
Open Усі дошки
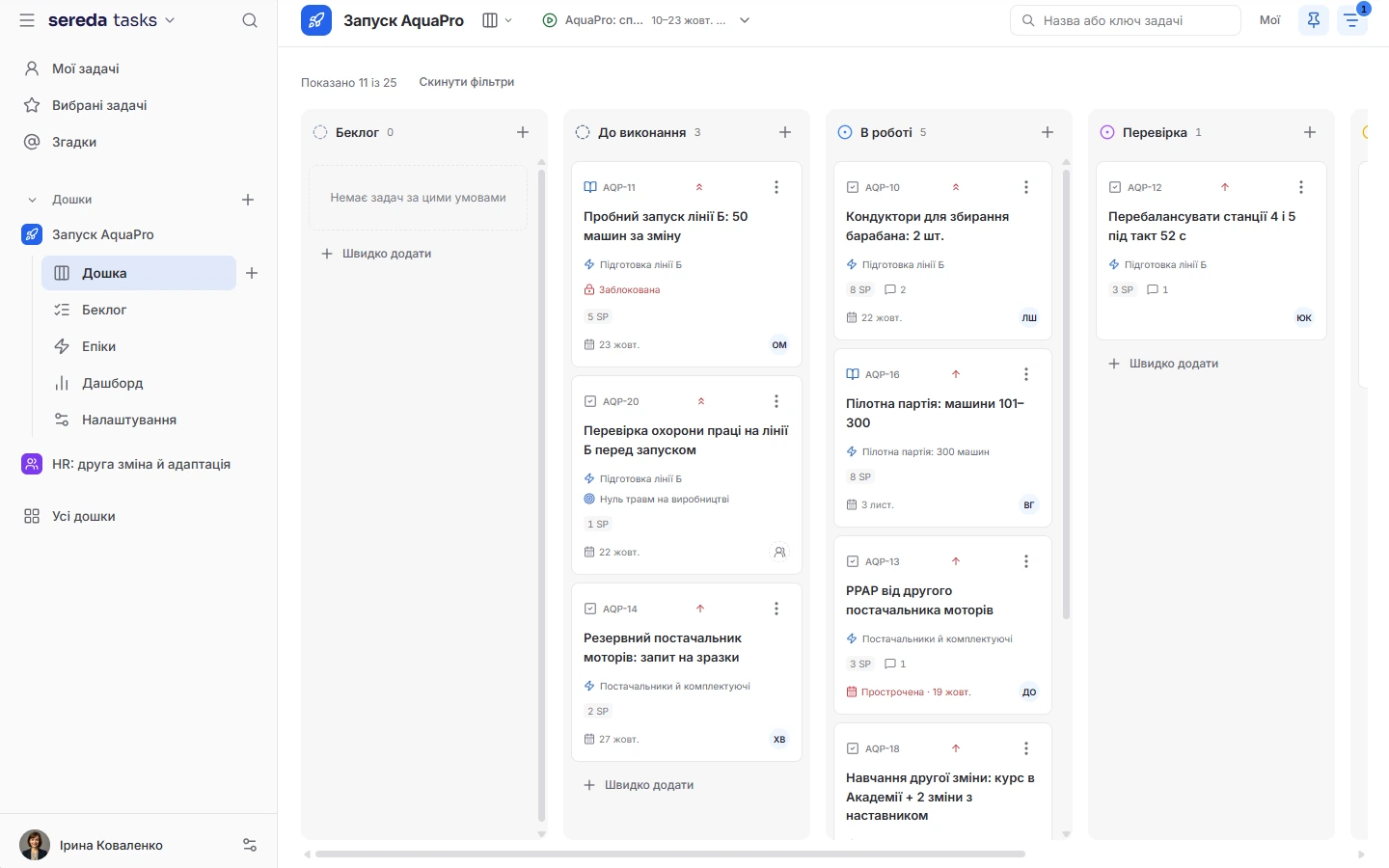(139, 516)
